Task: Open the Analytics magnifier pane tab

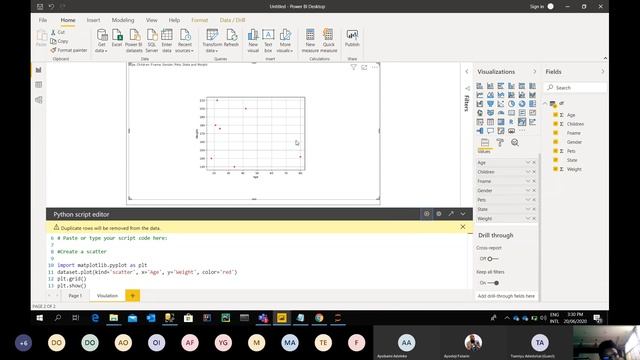Action: click(515, 142)
